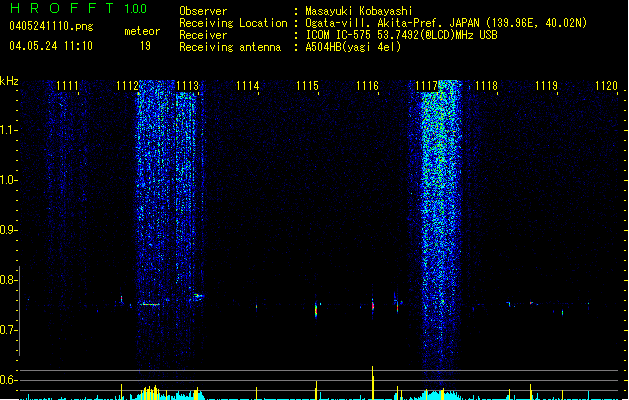Click the 0.6 frequency axis label

click(8, 380)
